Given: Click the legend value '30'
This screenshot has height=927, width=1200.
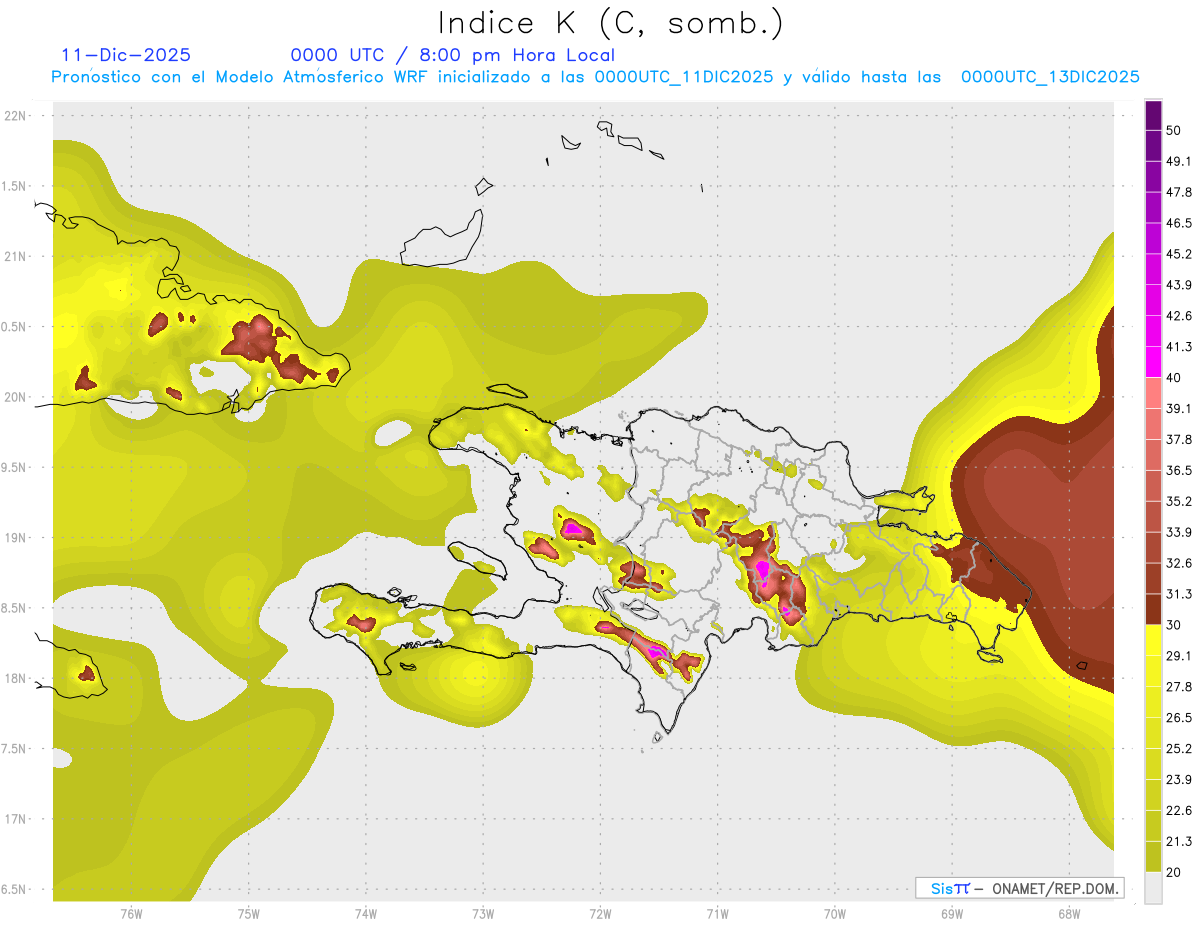Looking at the screenshot, I should (x=1173, y=625).
